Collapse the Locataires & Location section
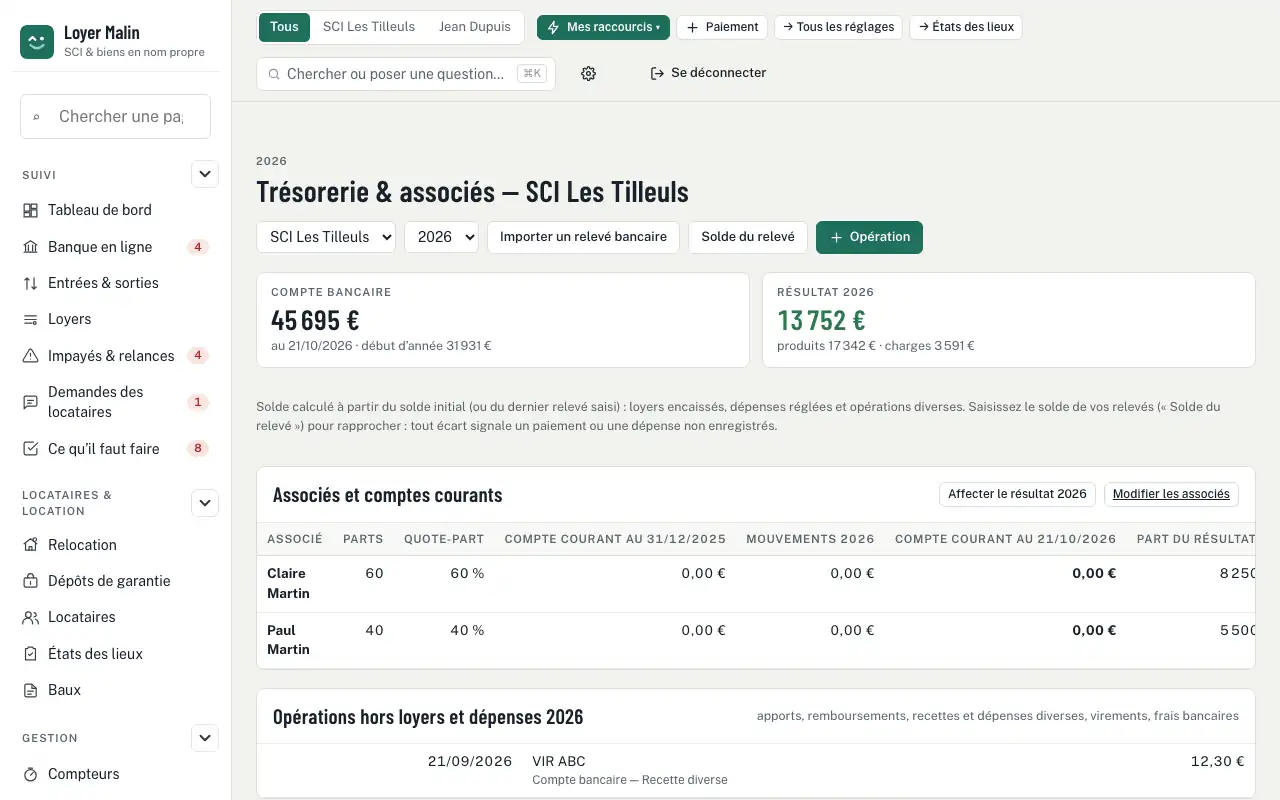The height and width of the screenshot is (800, 1280). [x=205, y=503]
